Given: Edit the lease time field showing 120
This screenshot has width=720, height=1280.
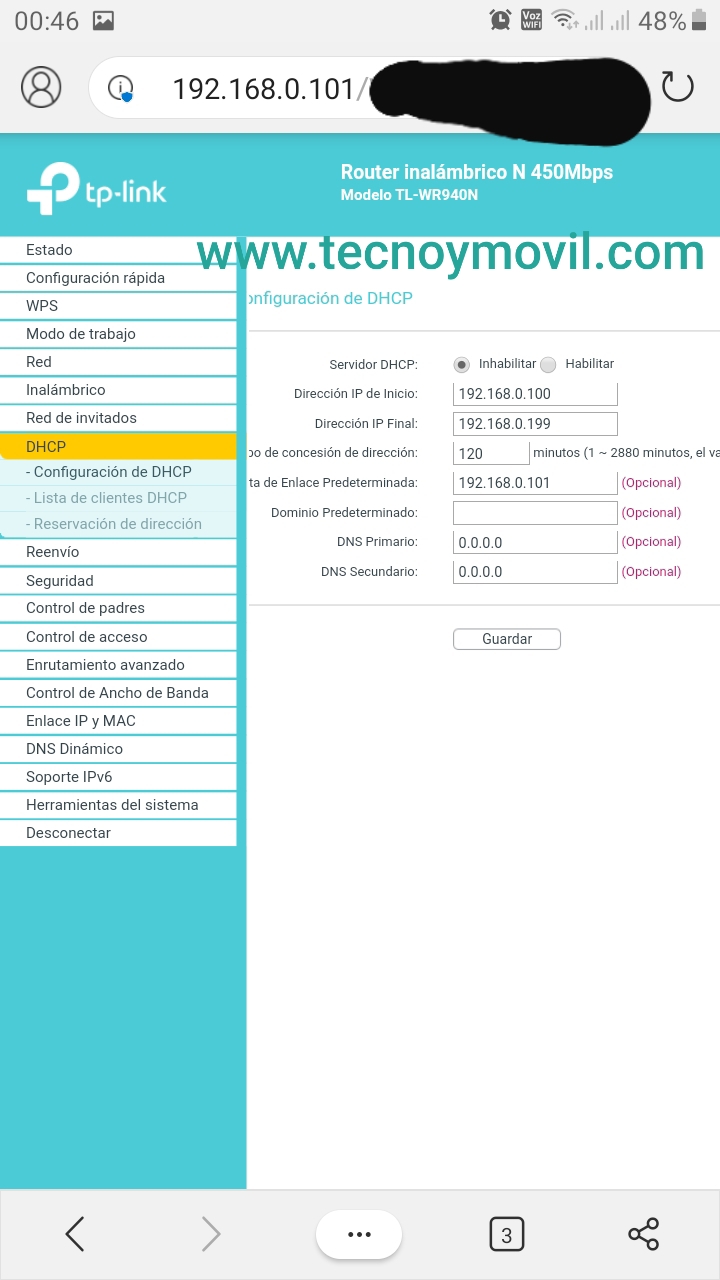Looking at the screenshot, I should (491, 453).
